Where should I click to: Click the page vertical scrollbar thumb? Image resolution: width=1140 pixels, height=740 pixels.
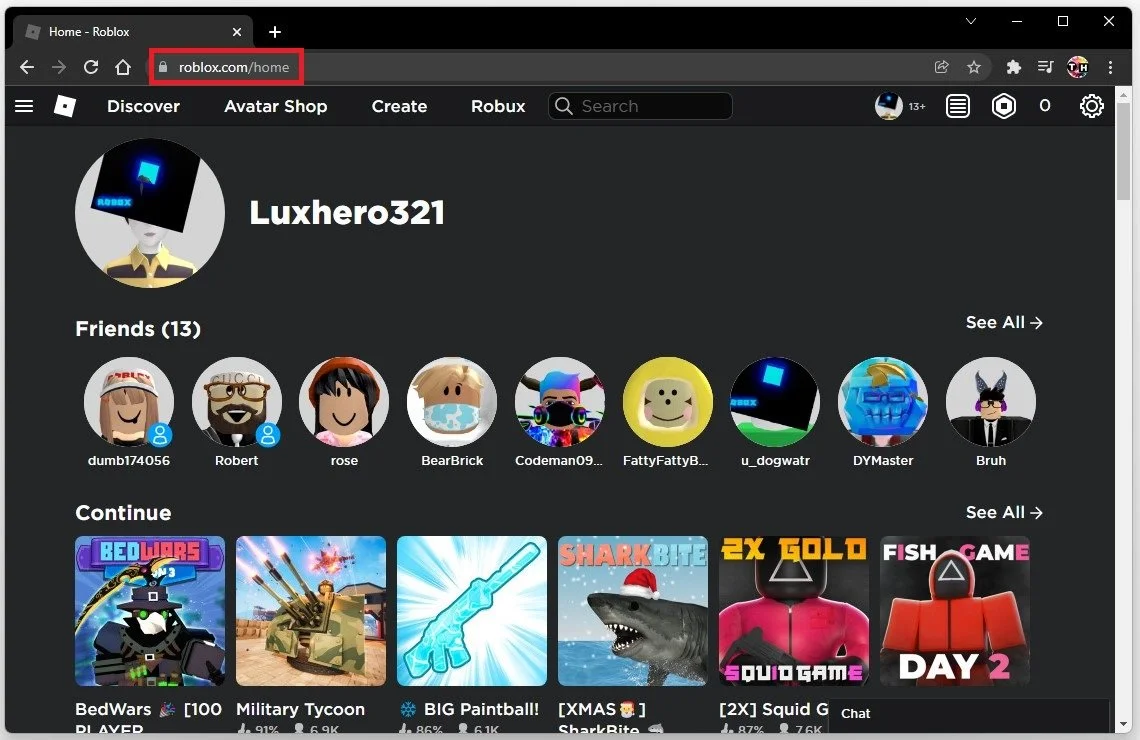1123,151
